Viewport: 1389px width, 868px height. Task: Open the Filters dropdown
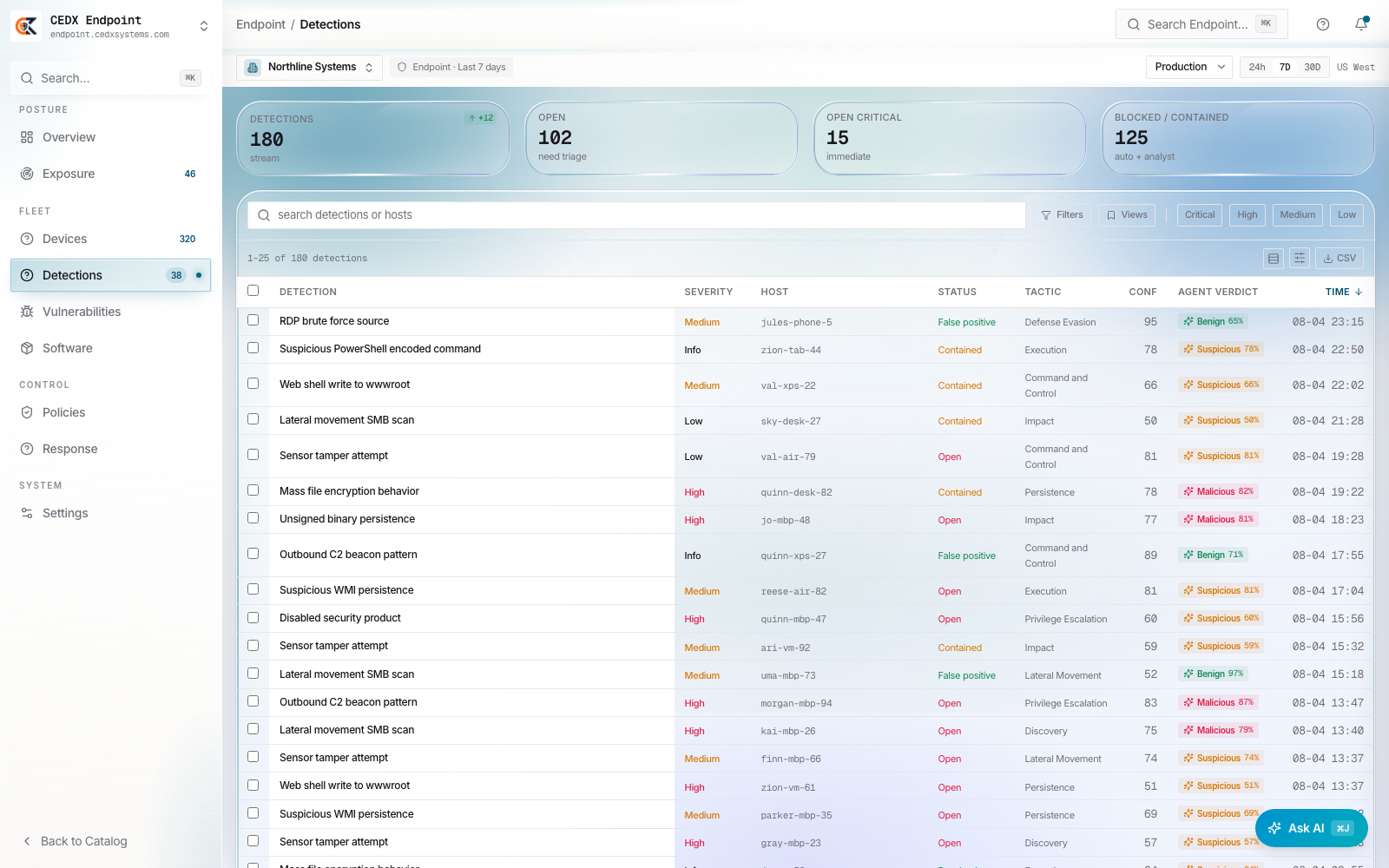(x=1062, y=215)
